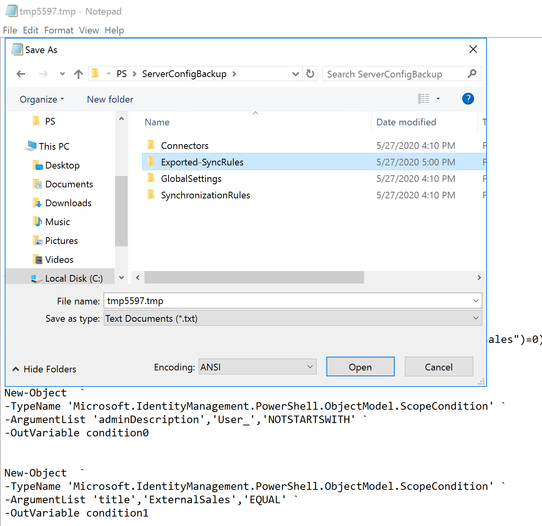This screenshot has width=542, height=526.
Task: Refresh the ServerConfigBackup folder view
Action: pyautogui.click(x=310, y=74)
